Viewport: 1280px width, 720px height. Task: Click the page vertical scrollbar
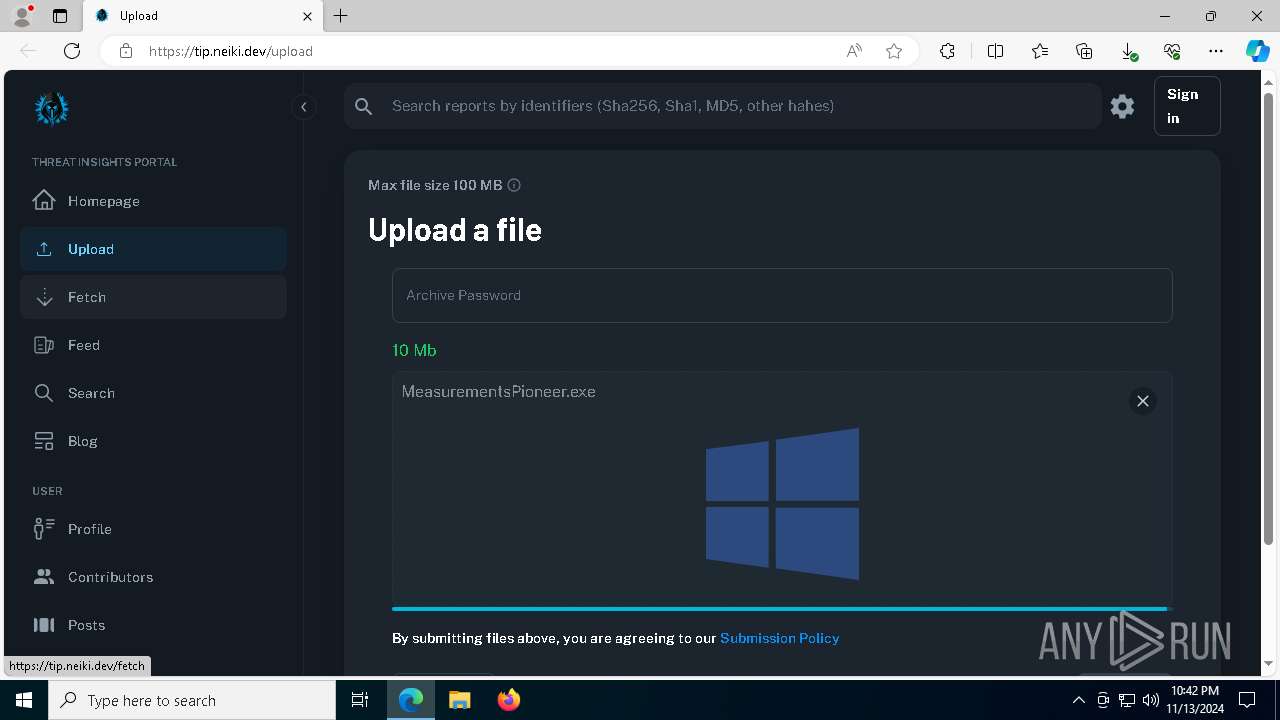1269,320
